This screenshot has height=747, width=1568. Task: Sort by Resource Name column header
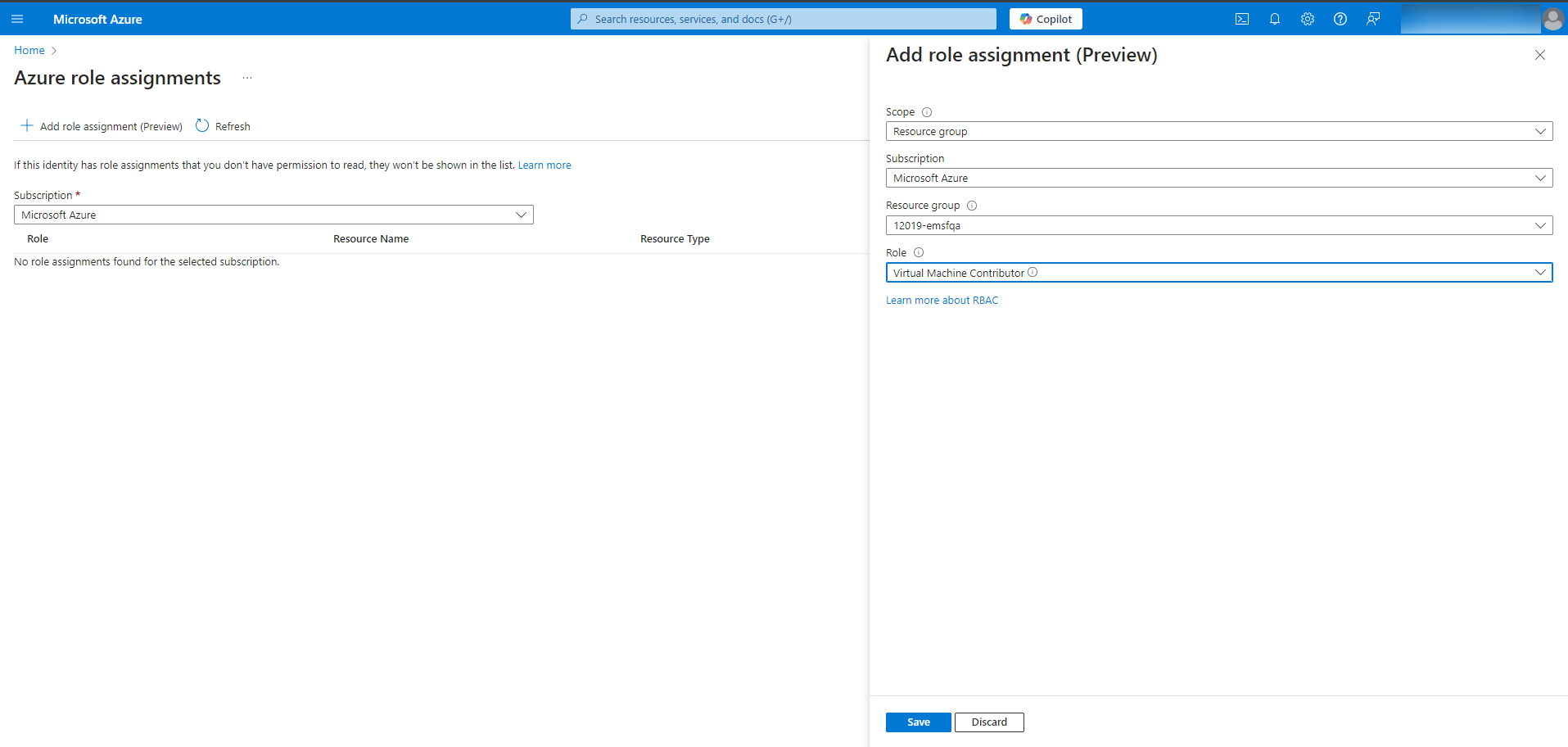pos(371,239)
